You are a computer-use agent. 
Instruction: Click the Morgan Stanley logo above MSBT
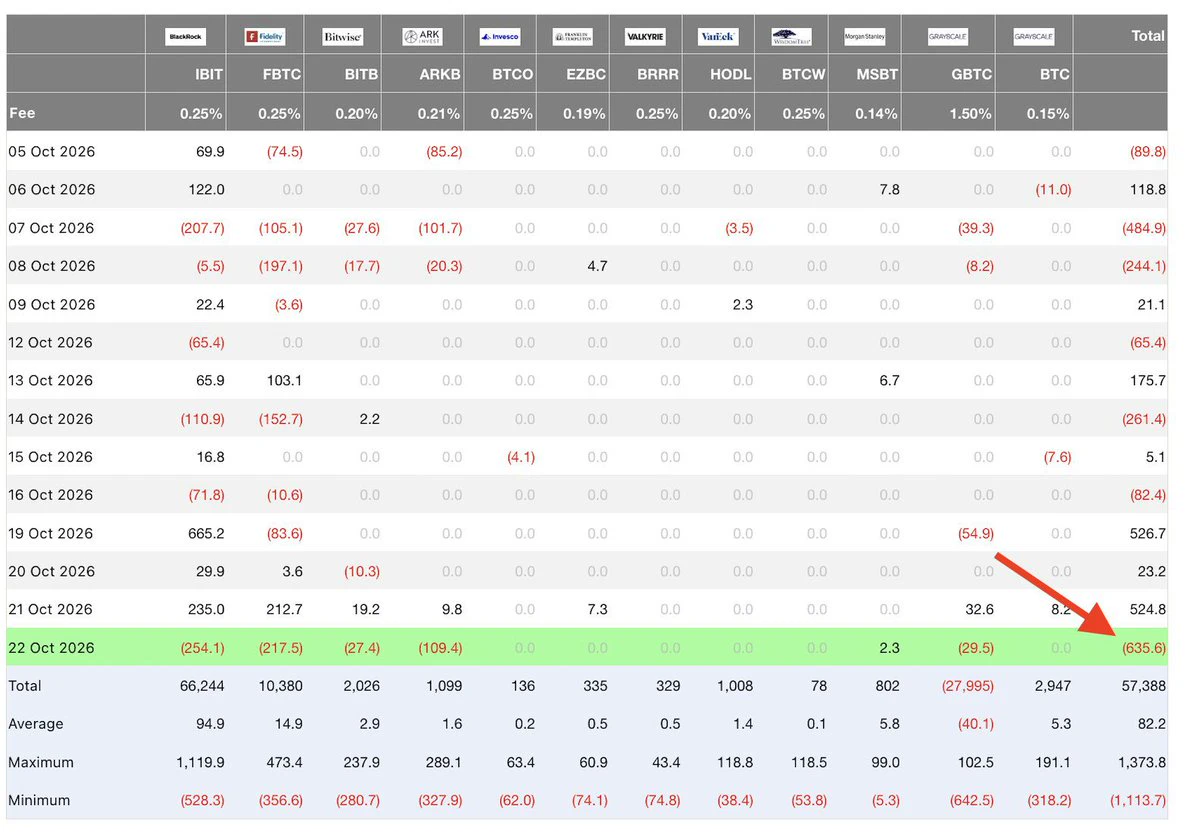865,37
